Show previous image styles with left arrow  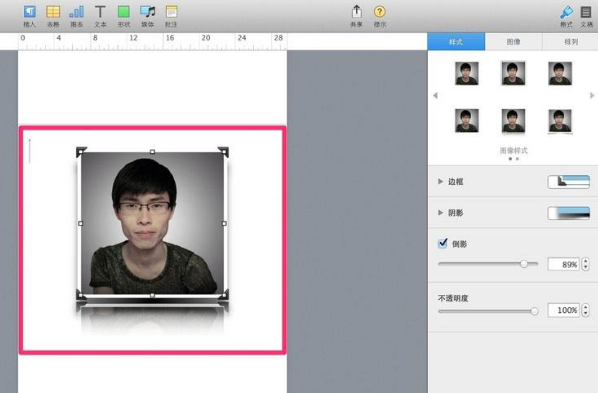[x=435, y=95]
